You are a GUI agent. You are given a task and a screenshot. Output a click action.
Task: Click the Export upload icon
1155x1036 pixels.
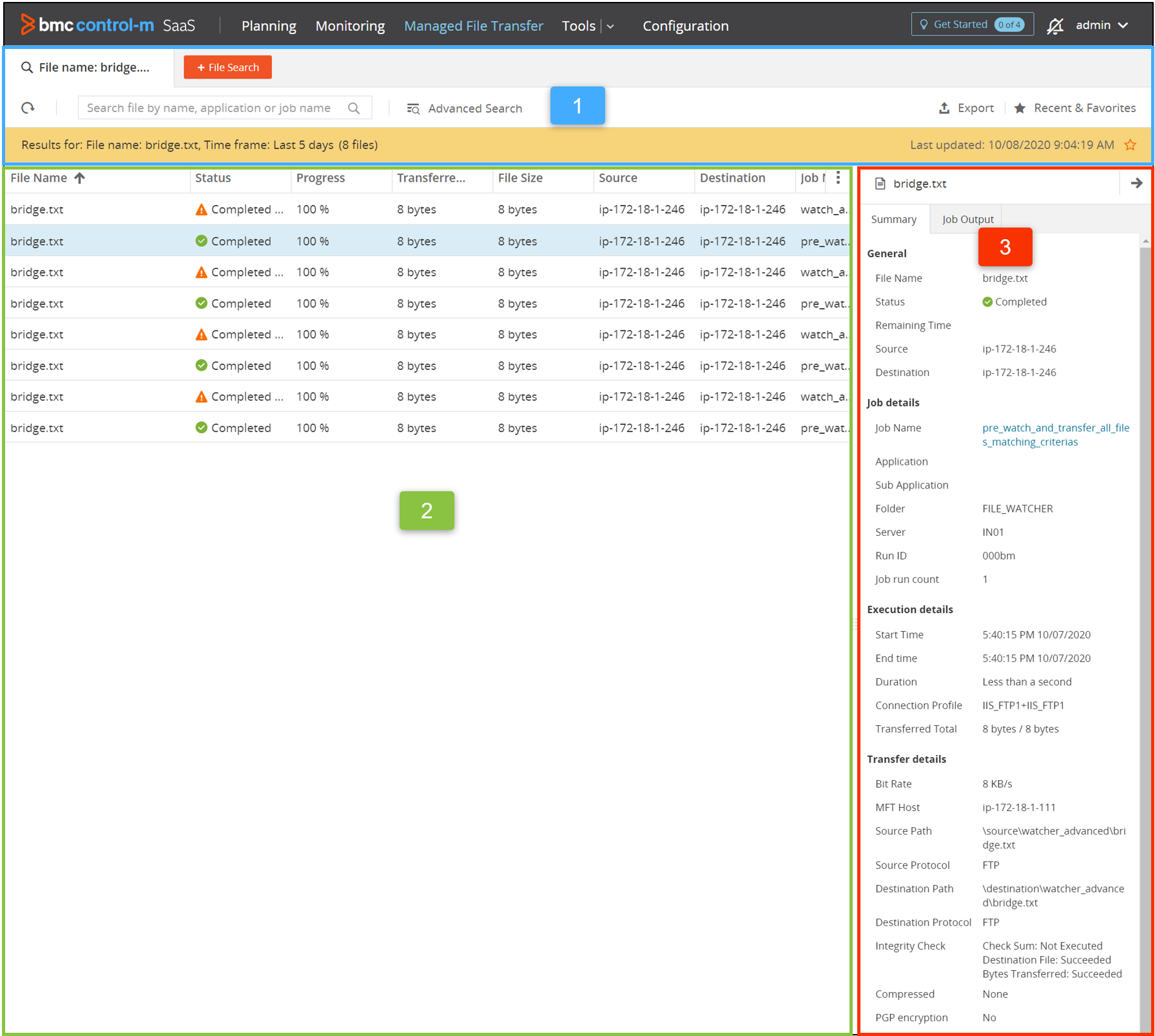coord(944,108)
